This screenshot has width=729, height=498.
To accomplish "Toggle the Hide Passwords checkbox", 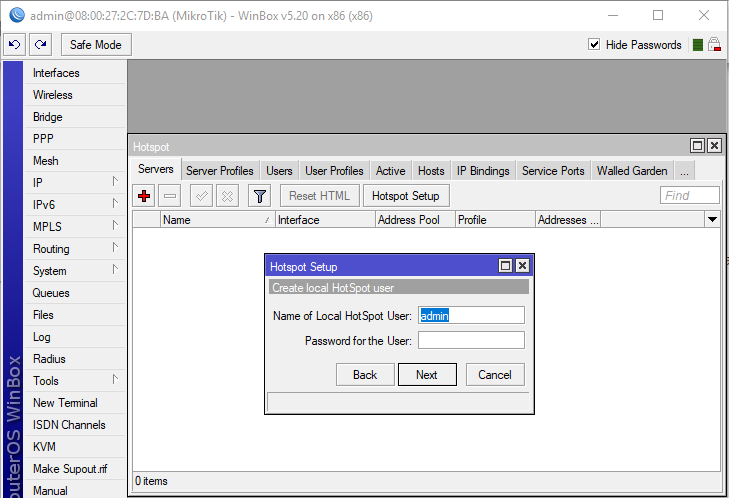I will (594, 45).
